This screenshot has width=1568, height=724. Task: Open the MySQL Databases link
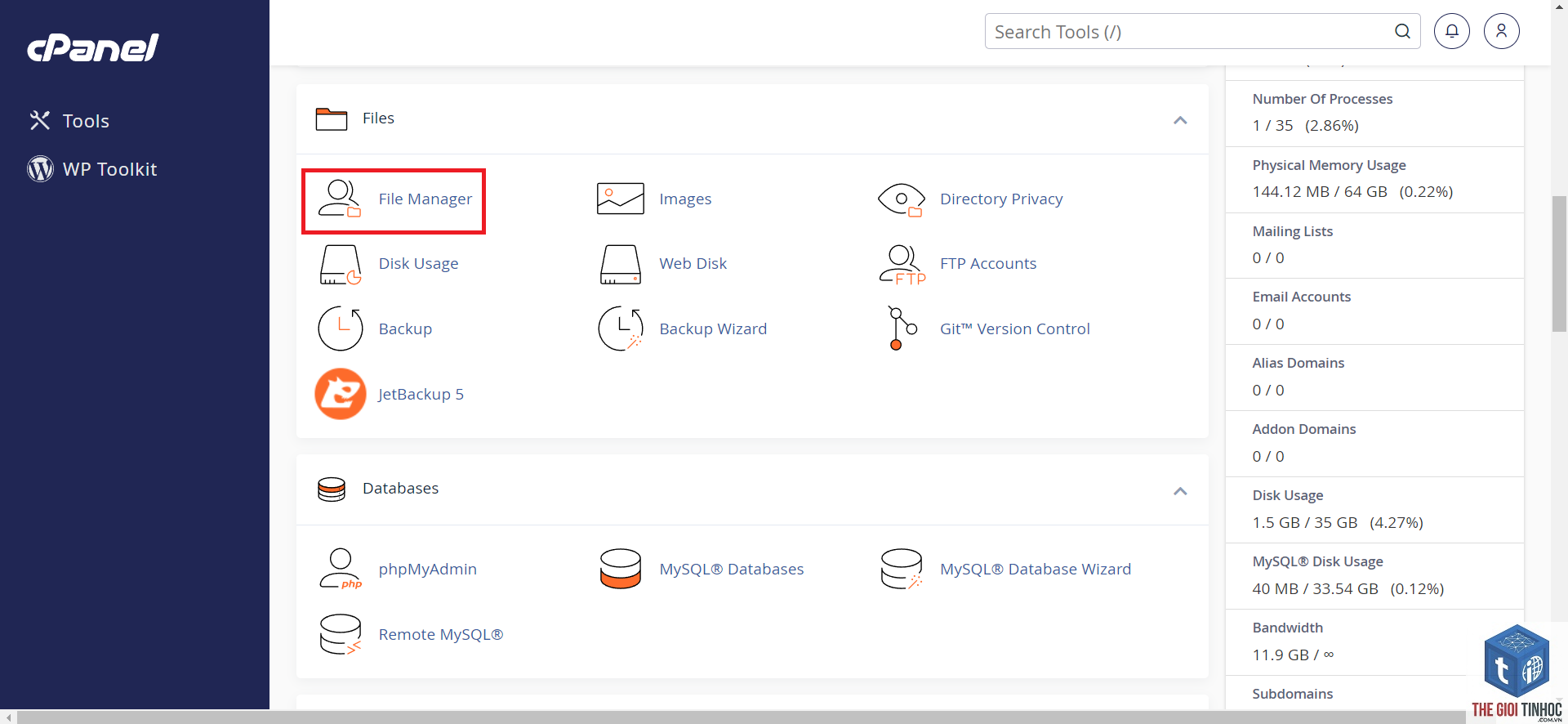(732, 569)
